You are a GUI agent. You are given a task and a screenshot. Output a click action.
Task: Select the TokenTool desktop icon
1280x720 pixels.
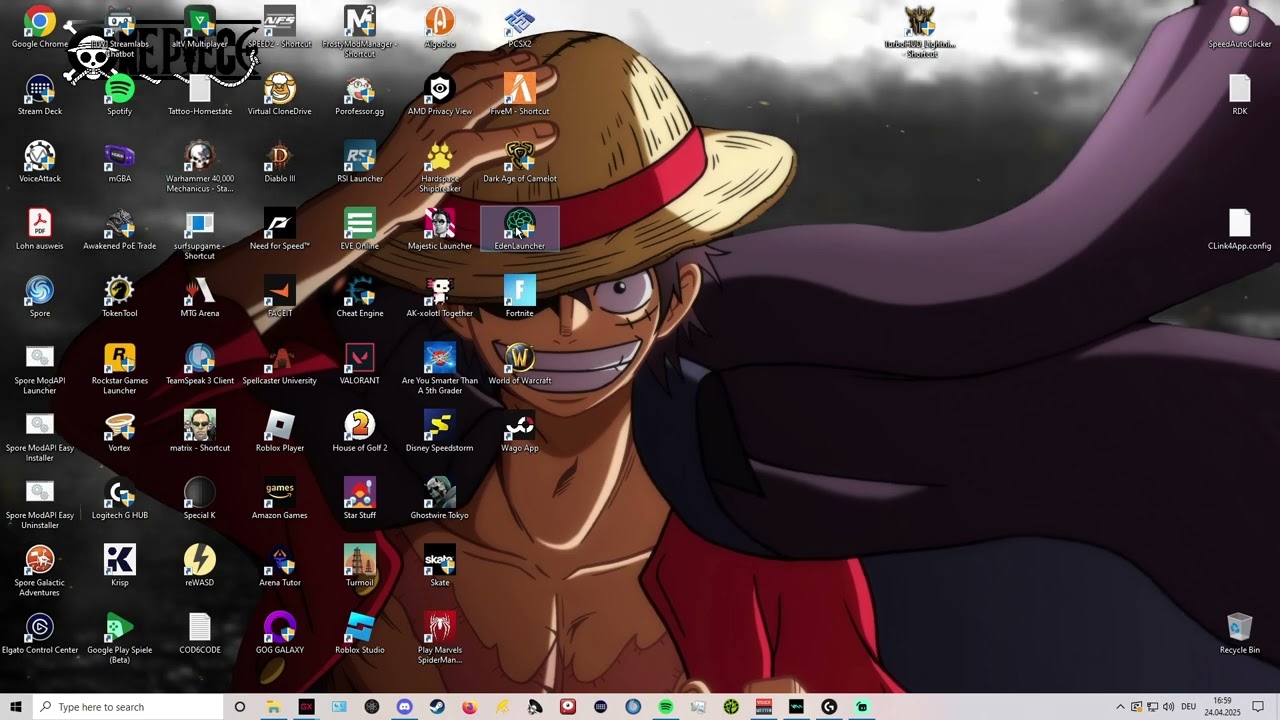(120, 295)
